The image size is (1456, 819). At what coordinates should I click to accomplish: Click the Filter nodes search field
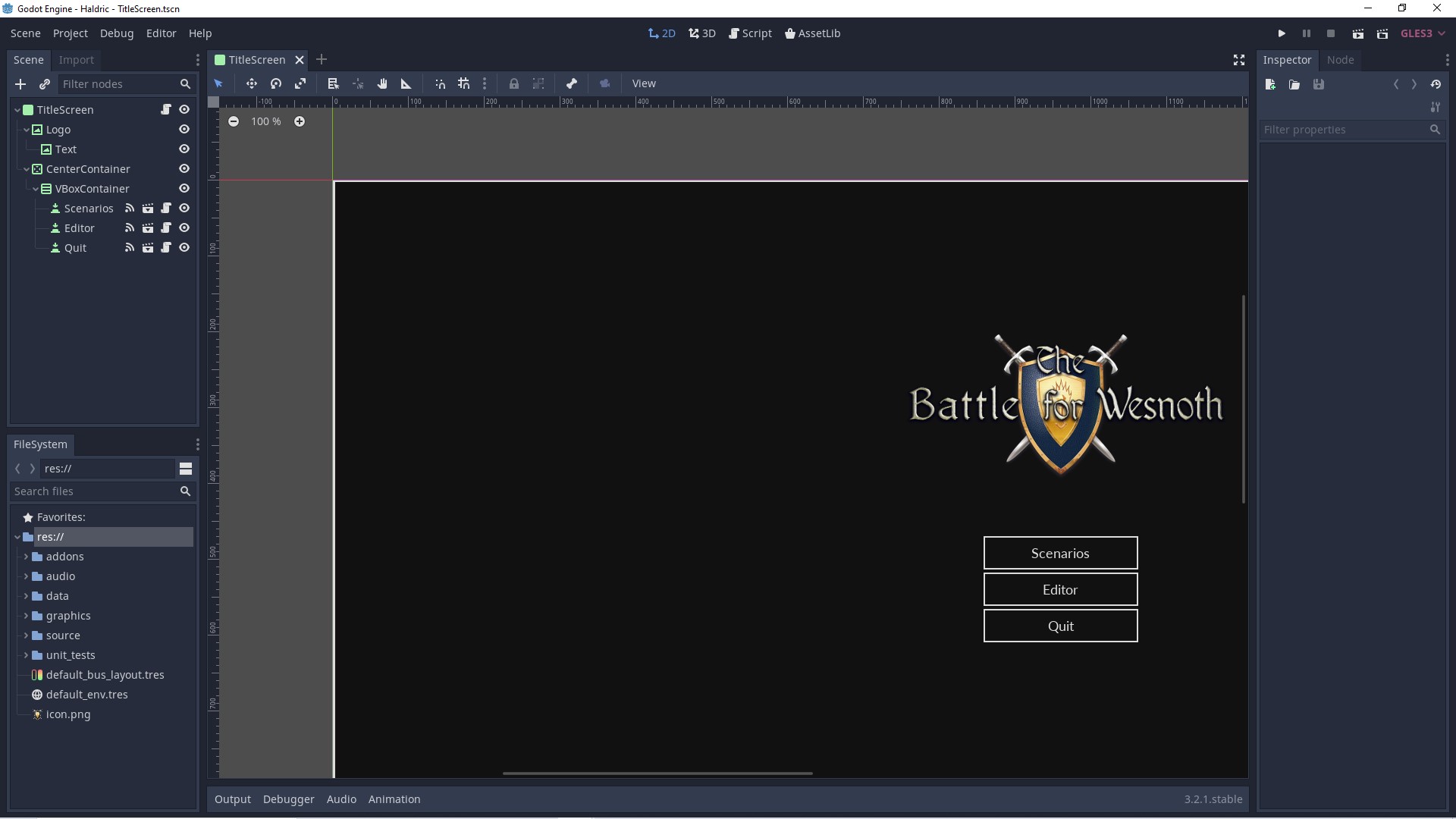(x=126, y=84)
